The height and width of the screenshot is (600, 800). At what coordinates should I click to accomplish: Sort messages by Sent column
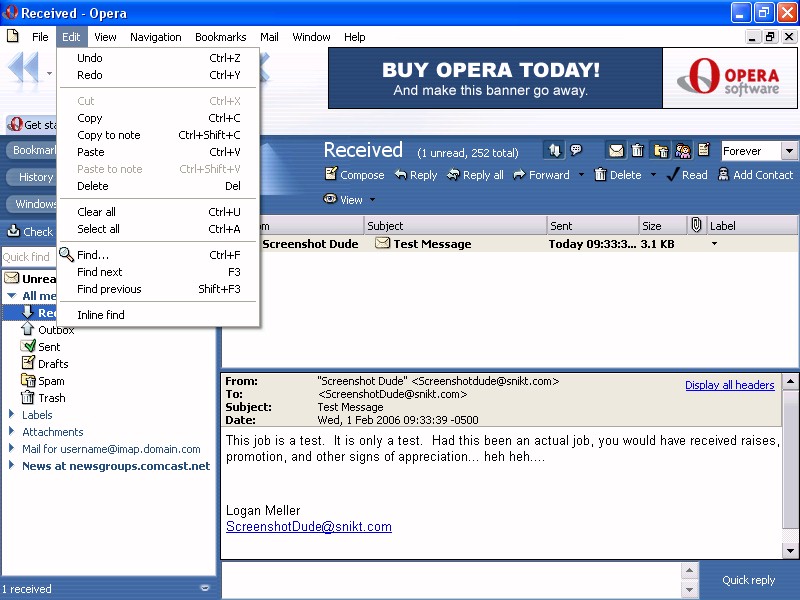coord(592,226)
